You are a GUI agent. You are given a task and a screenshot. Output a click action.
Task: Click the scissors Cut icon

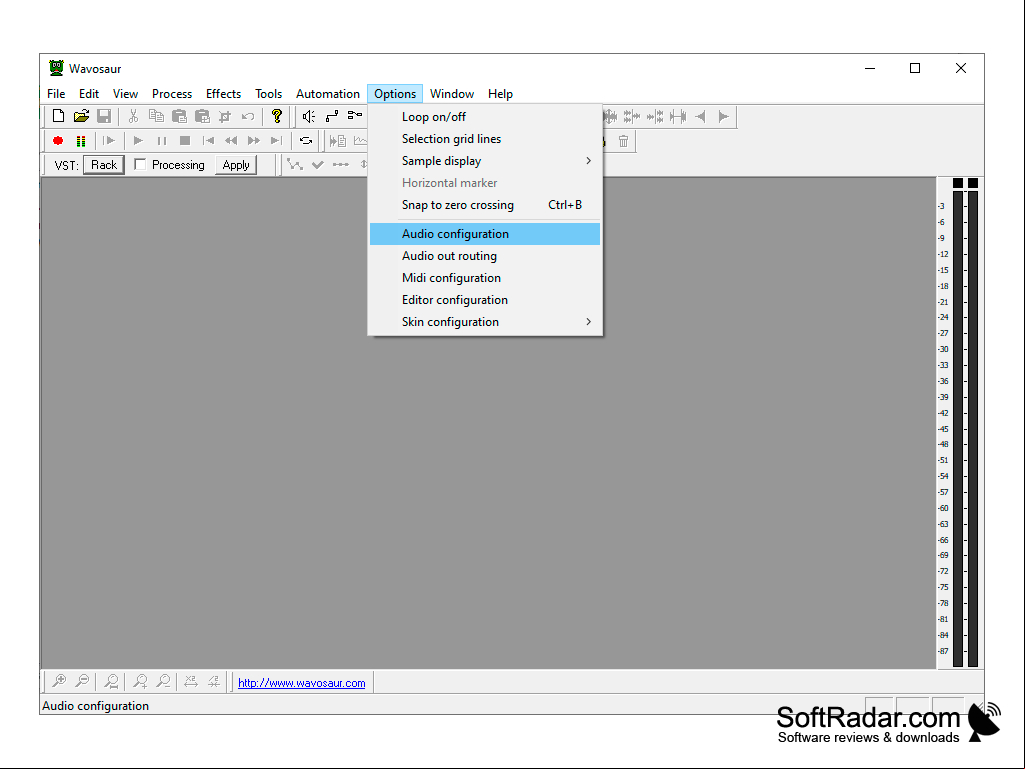click(133, 116)
